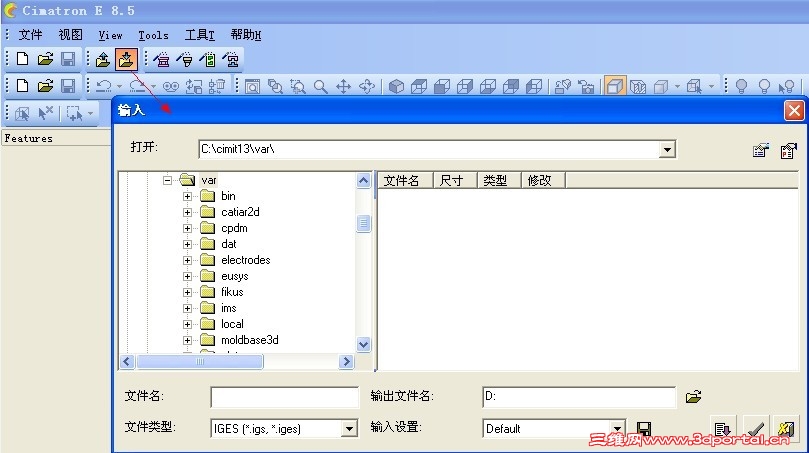Click the tree vertical scrollbar up arrow
The width and height of the screenshot is (809, 453).
point(363,180)
